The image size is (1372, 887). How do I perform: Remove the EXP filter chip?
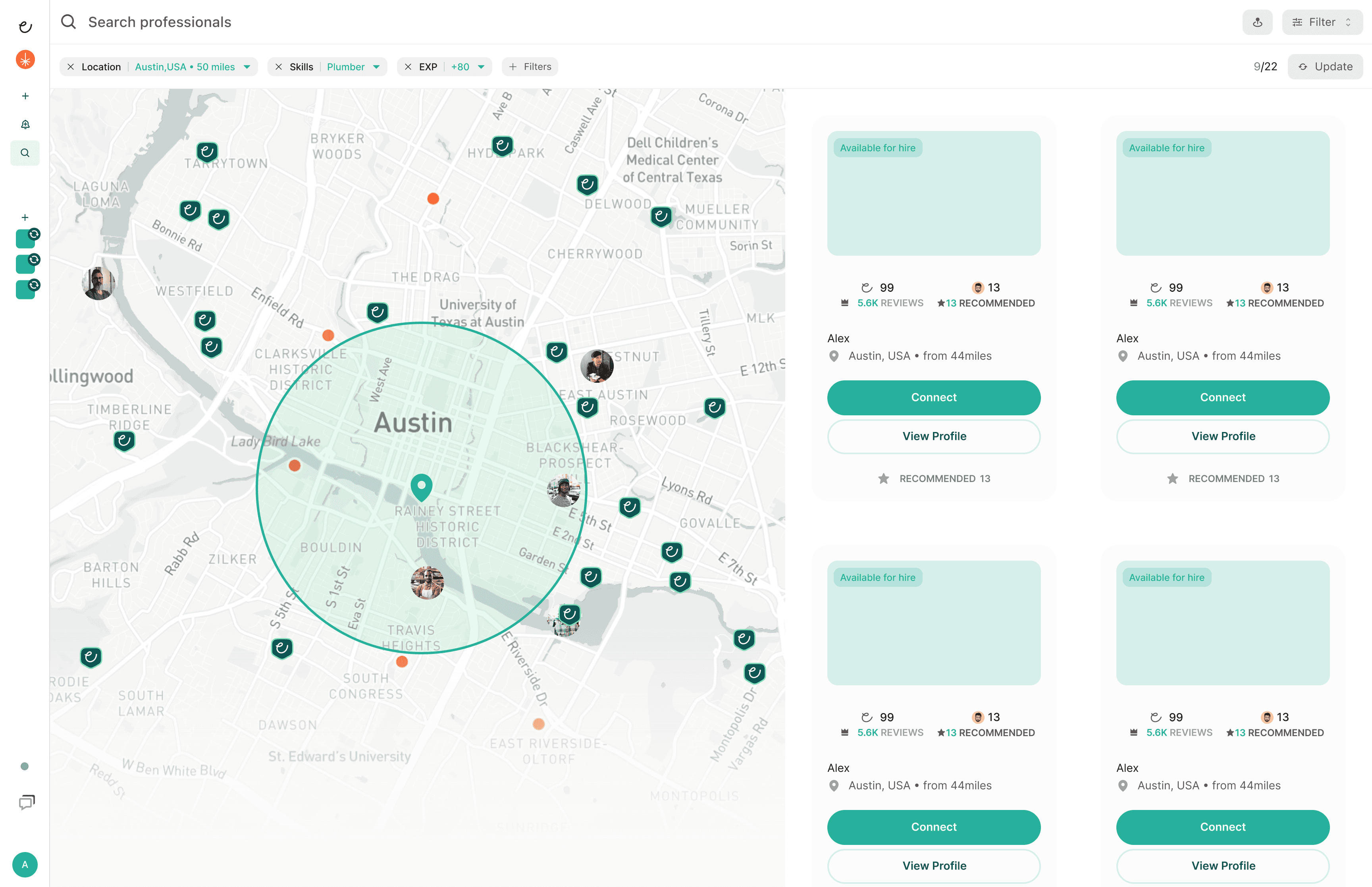408,67
